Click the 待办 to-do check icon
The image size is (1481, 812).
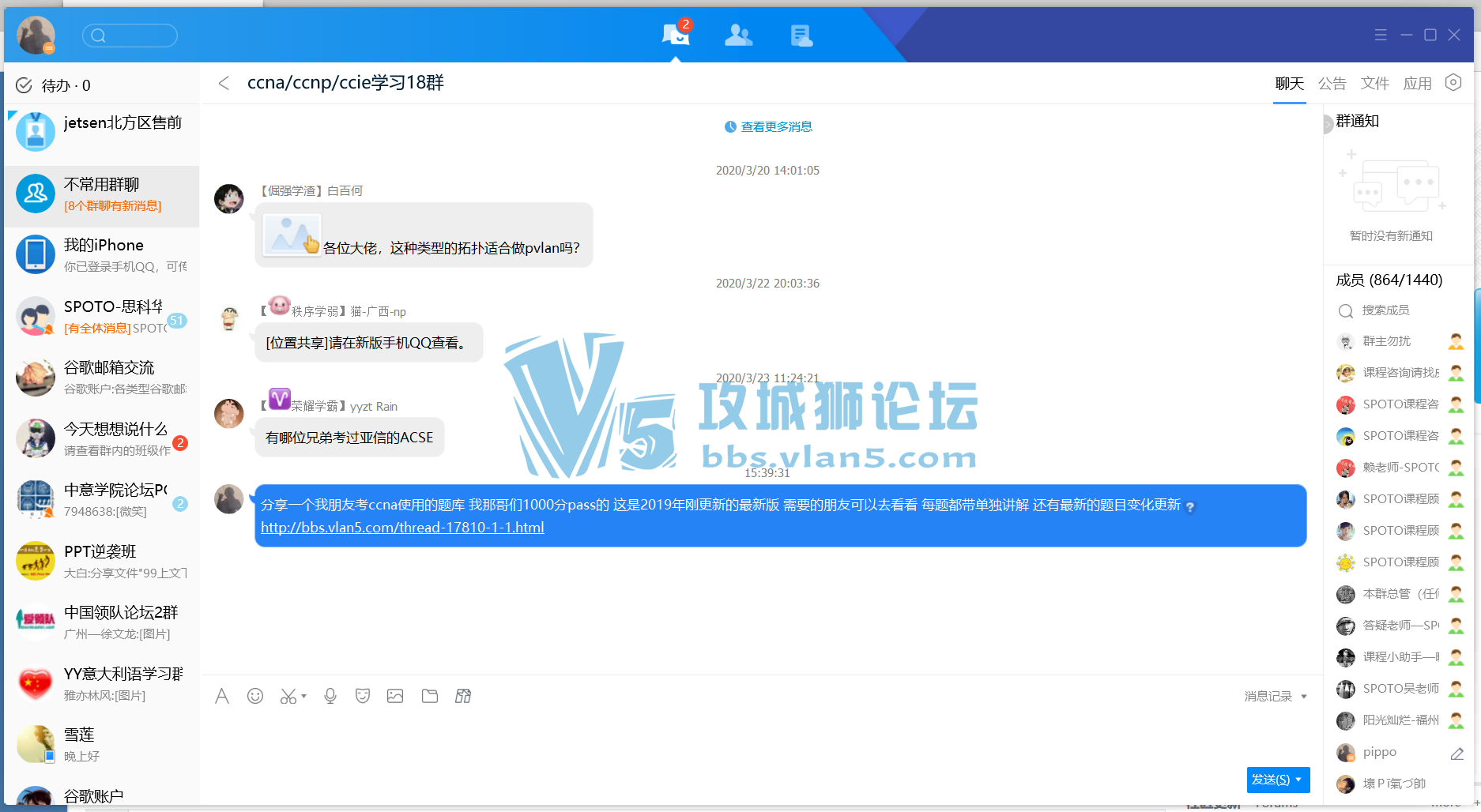coord(24,85)
